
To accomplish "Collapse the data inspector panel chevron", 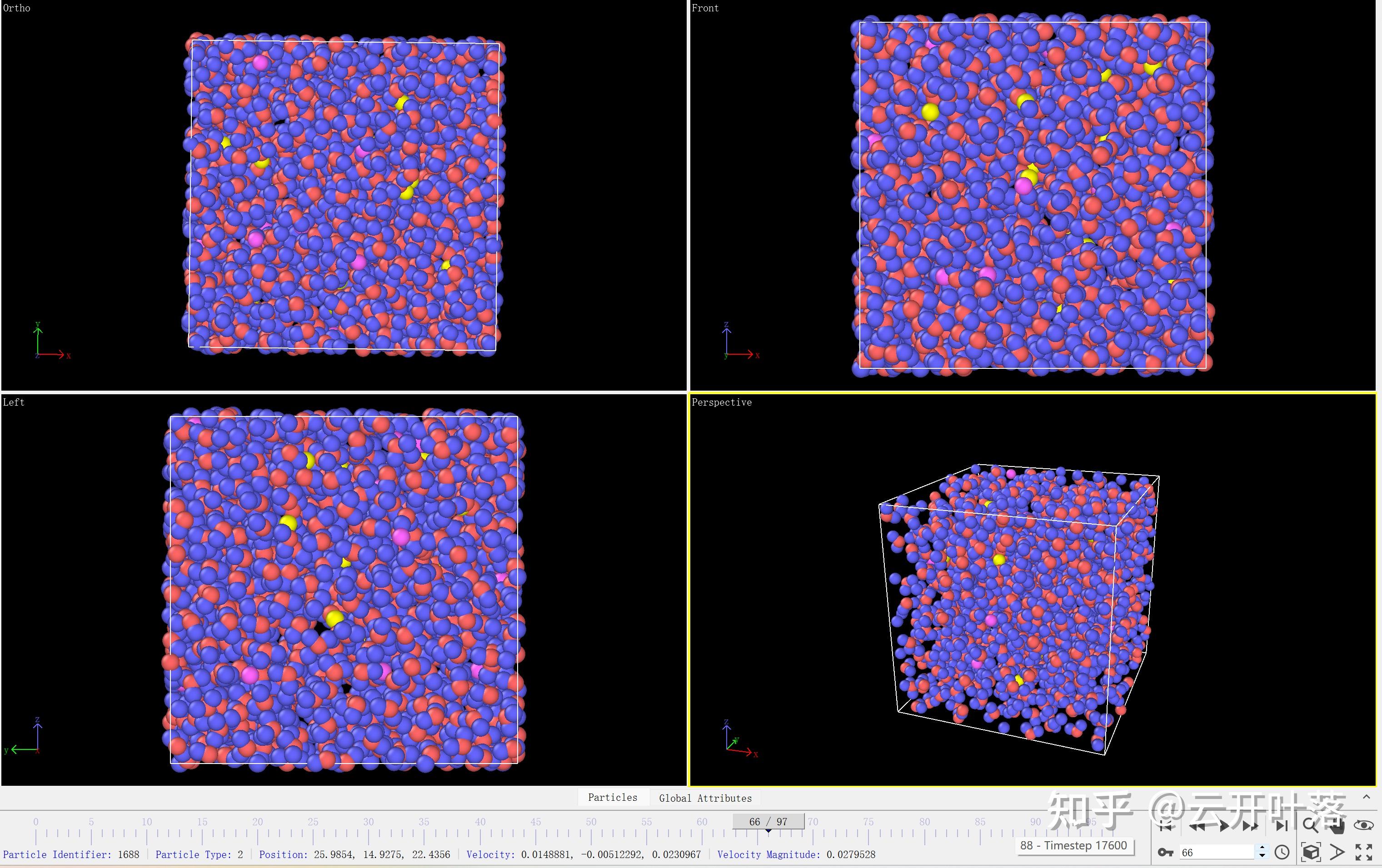I will 1367,797.
